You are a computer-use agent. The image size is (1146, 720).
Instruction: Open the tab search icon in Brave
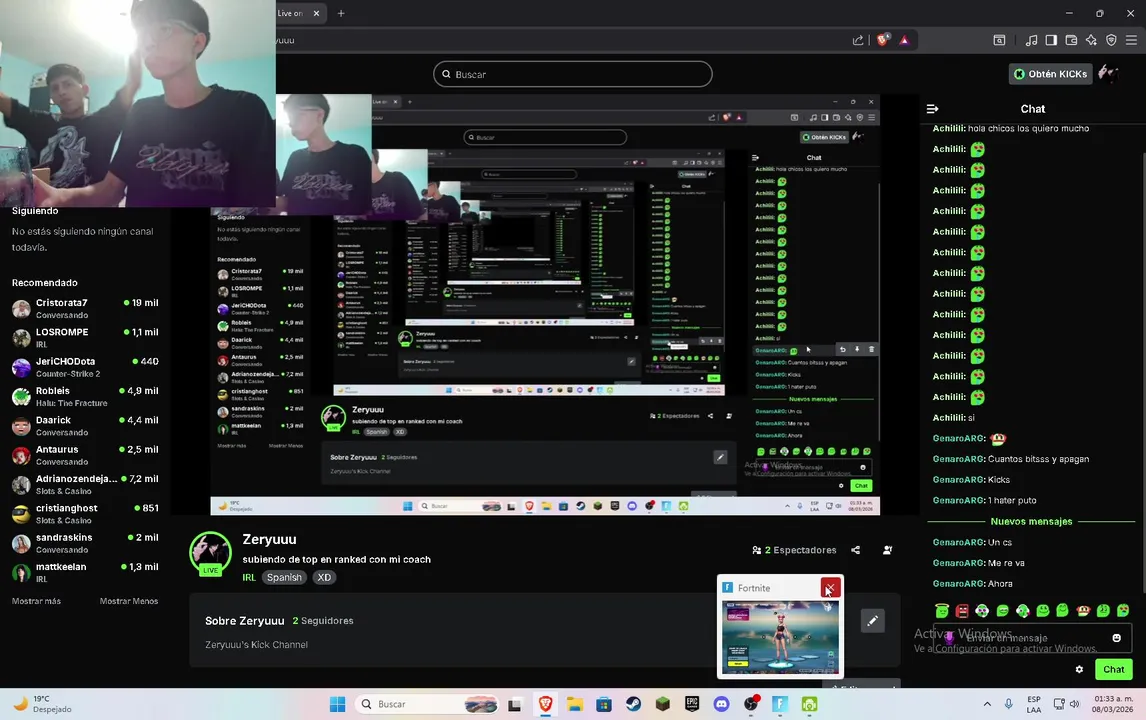click(999, 40)
